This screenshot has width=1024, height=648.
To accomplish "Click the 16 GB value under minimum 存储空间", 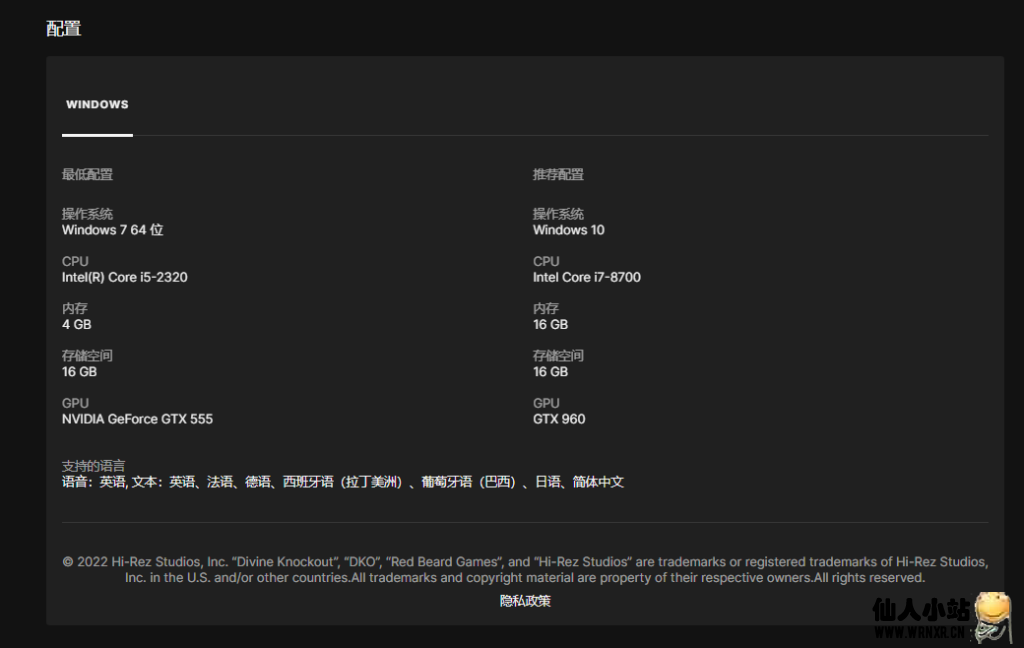I will point(79,372).
